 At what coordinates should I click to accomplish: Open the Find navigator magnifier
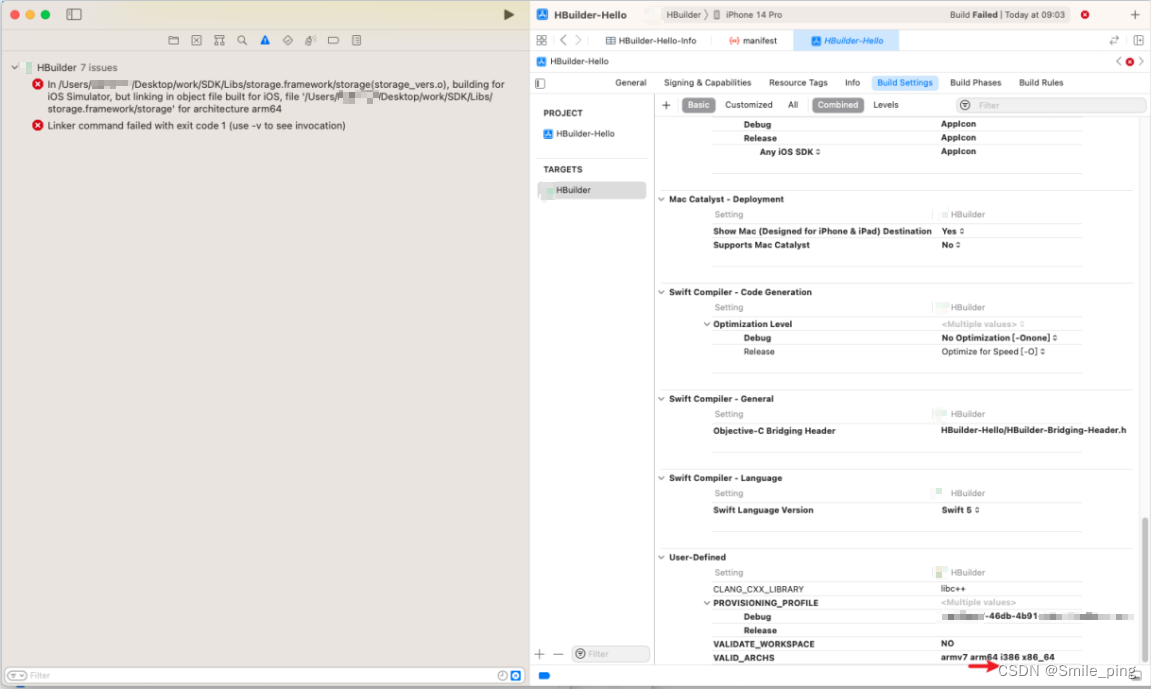pos(242,40)
